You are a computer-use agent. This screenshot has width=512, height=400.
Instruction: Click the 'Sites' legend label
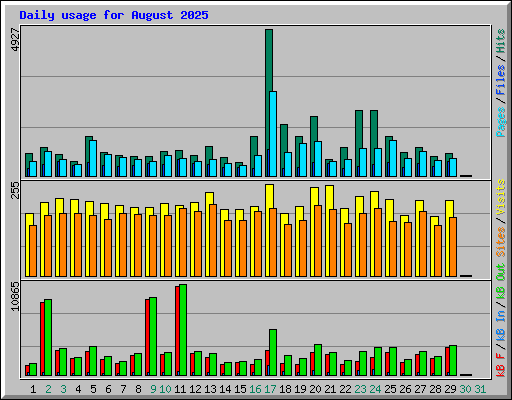click(501, 242)
